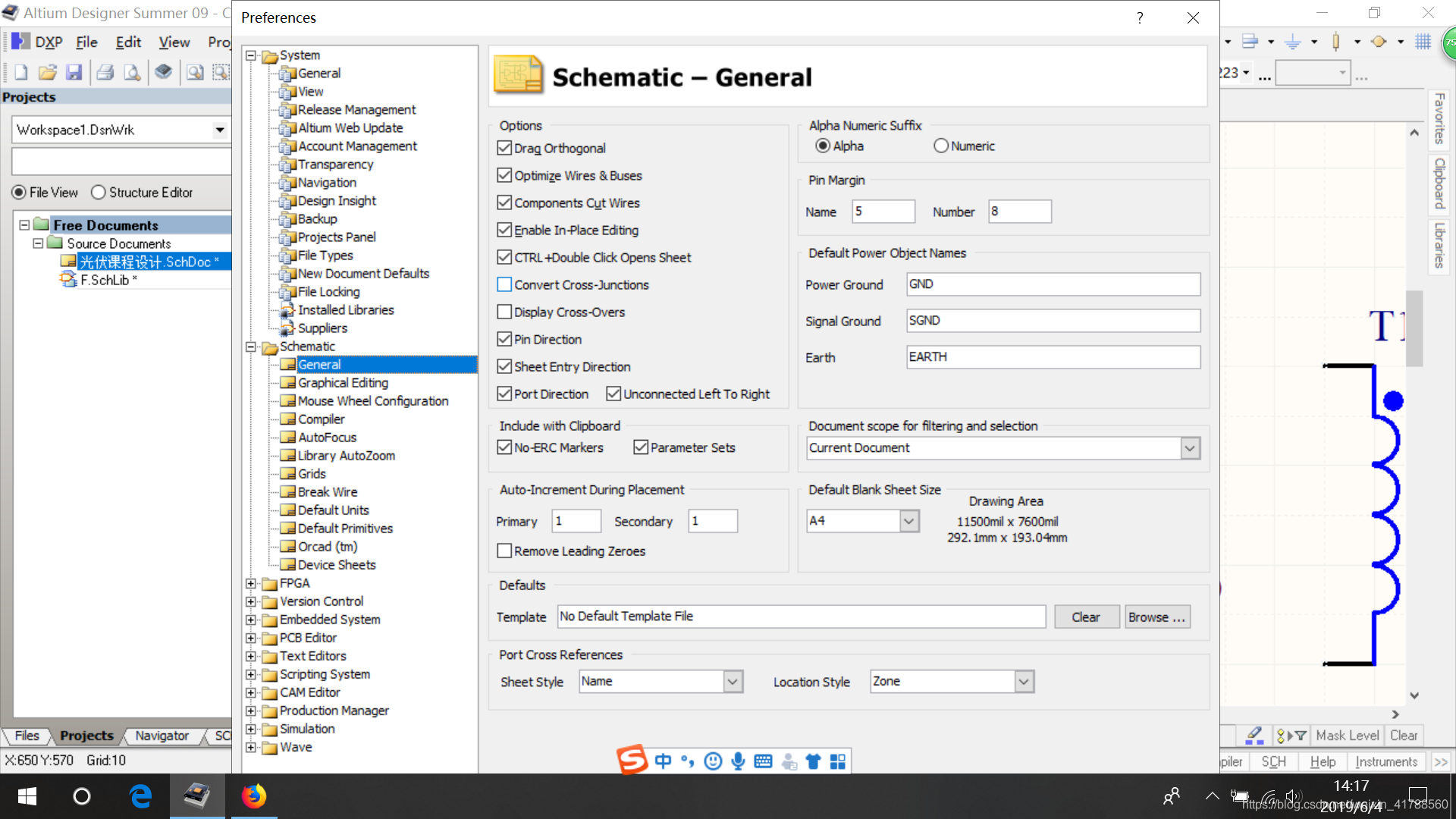Open Microsoft Edge from taskbar
The image size is (1456, 819).
tap(140, 796)
